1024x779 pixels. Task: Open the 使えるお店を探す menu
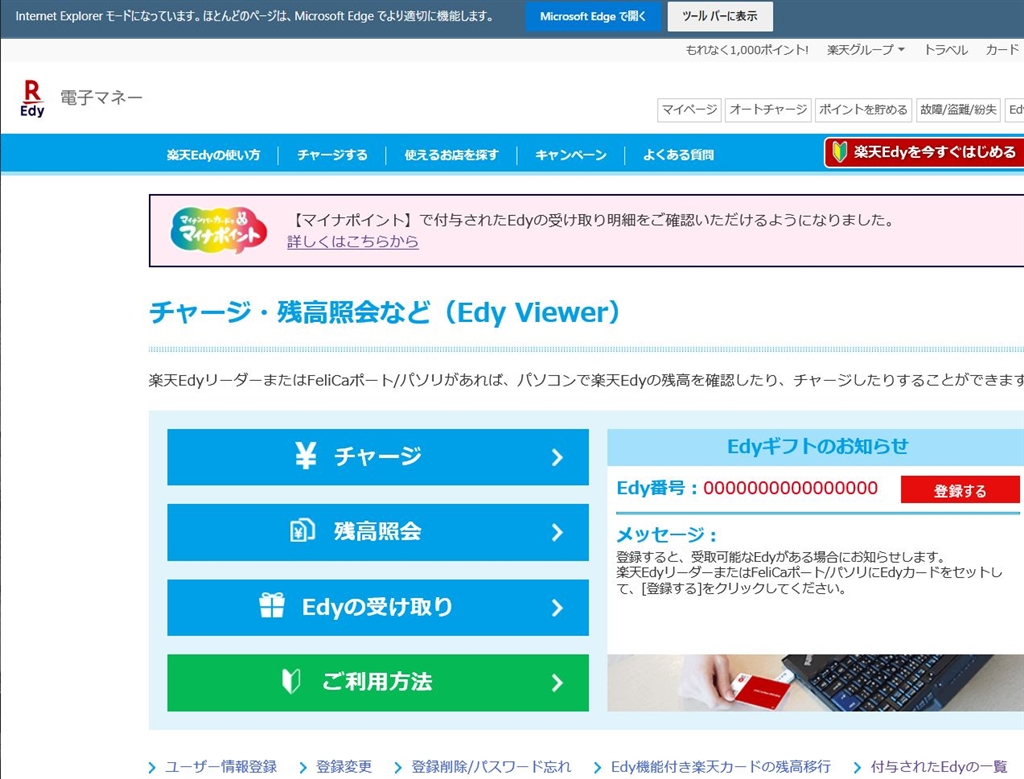coord(451,155)
